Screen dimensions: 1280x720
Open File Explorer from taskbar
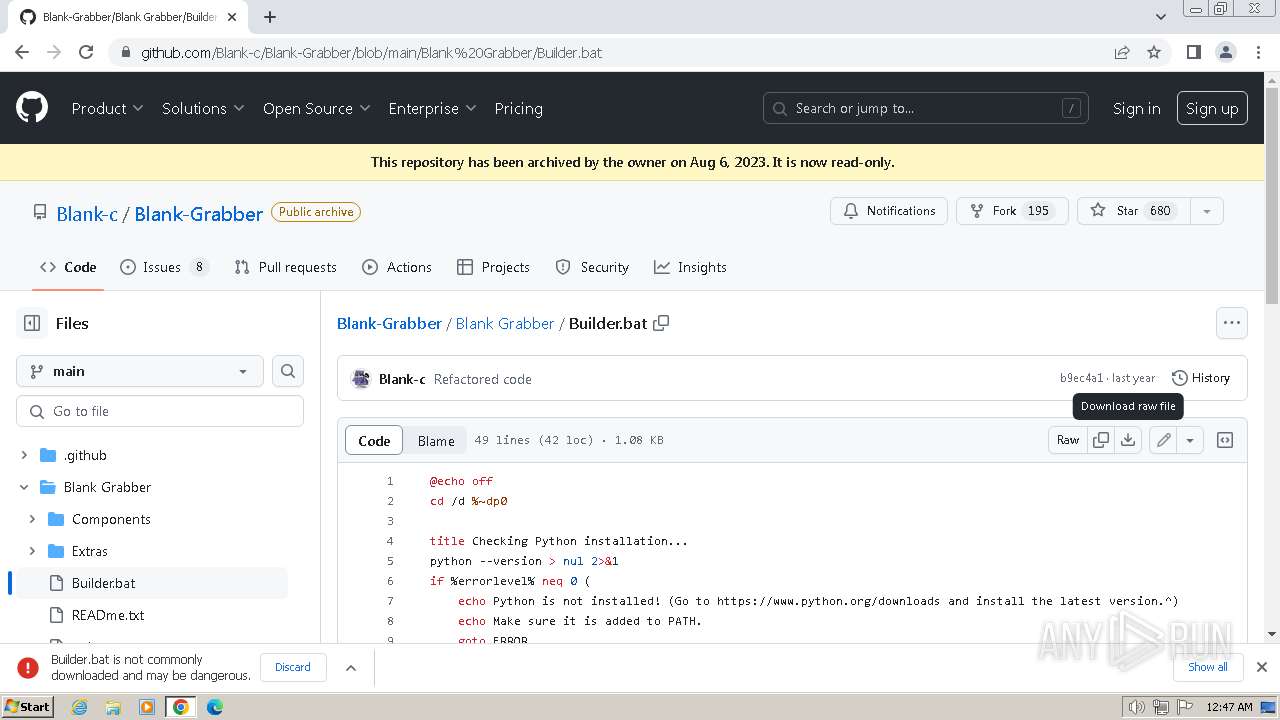[x=113, y=707]
